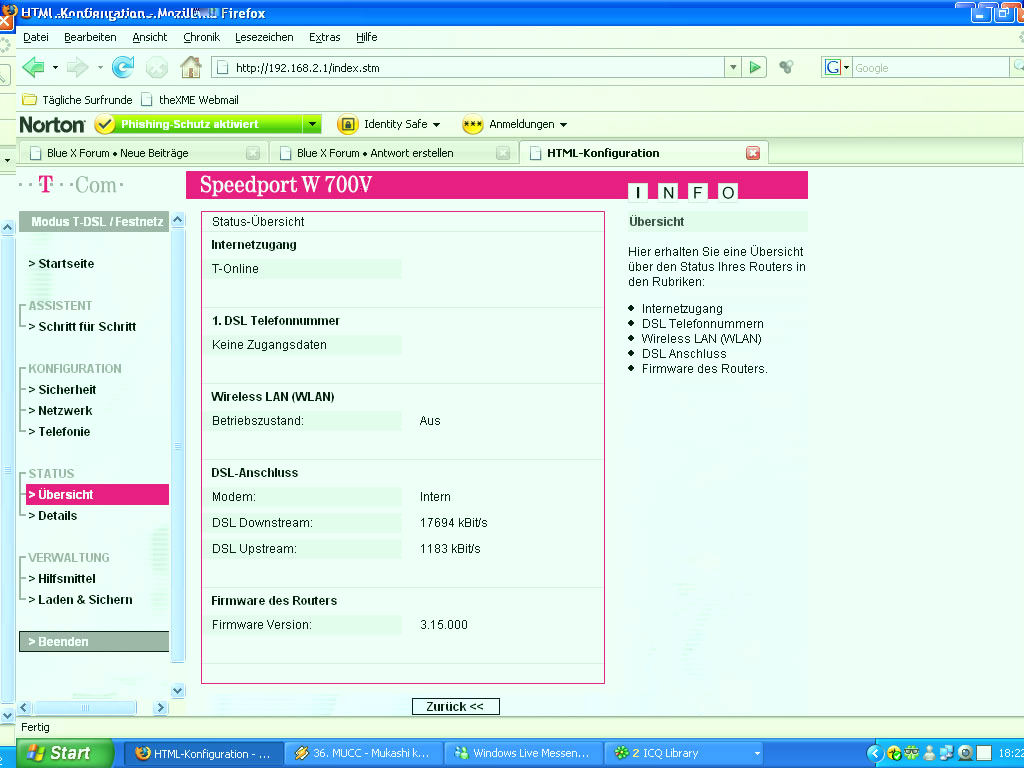Click the Norton logo
Image resolution: width=1024 pixels, height=768 pixels.
(52, 124)
